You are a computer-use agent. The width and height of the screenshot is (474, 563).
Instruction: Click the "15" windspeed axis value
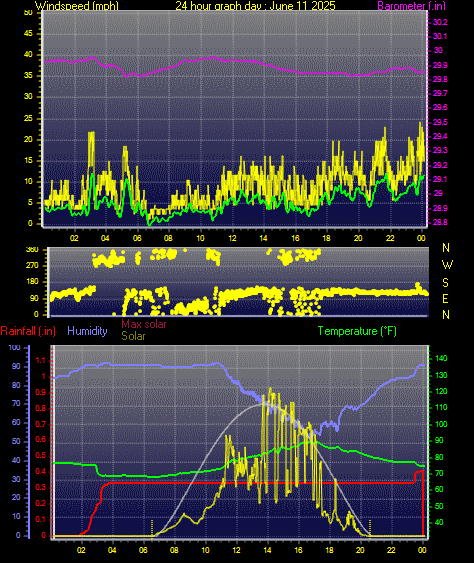click(x=28, y=160)
